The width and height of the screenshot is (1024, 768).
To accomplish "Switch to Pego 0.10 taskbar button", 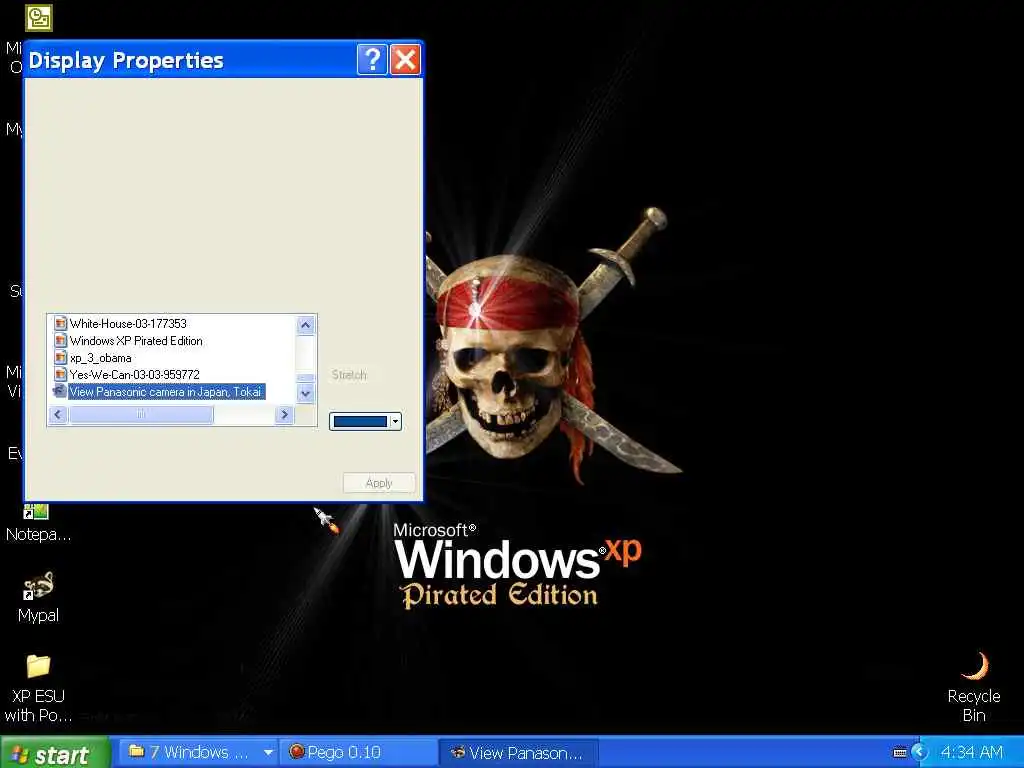I will point(358,752).
